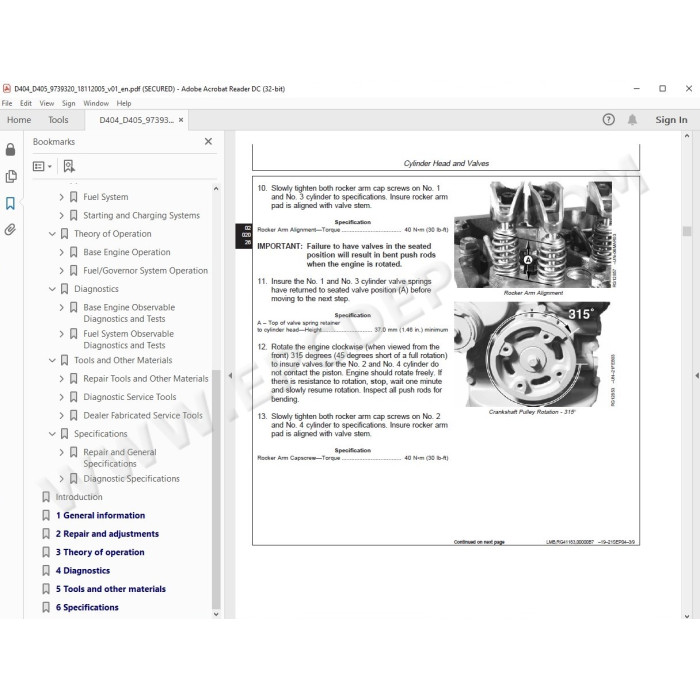Close the Bookmarks panel

[208, 142]
